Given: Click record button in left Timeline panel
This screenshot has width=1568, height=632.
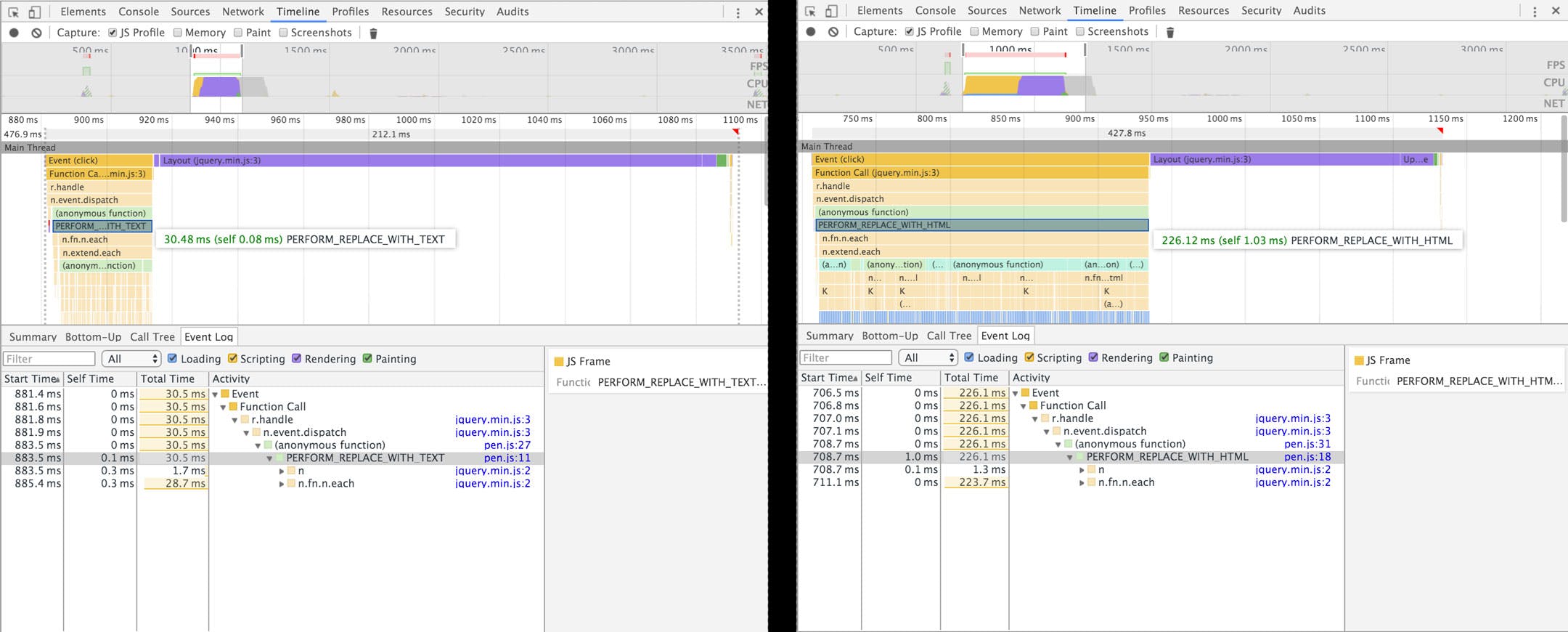Looking at the screenshot, I should point(14,33).
